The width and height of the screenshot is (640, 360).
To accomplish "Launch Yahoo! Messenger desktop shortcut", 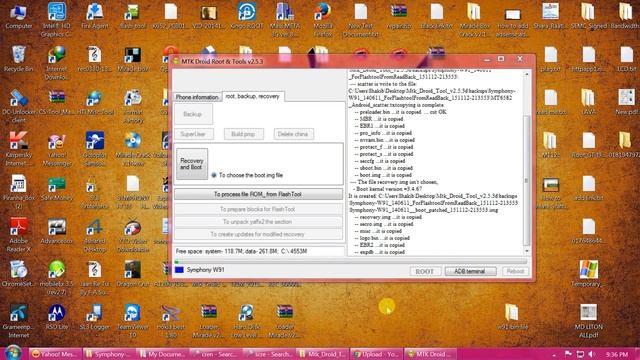I will [56, 149].
